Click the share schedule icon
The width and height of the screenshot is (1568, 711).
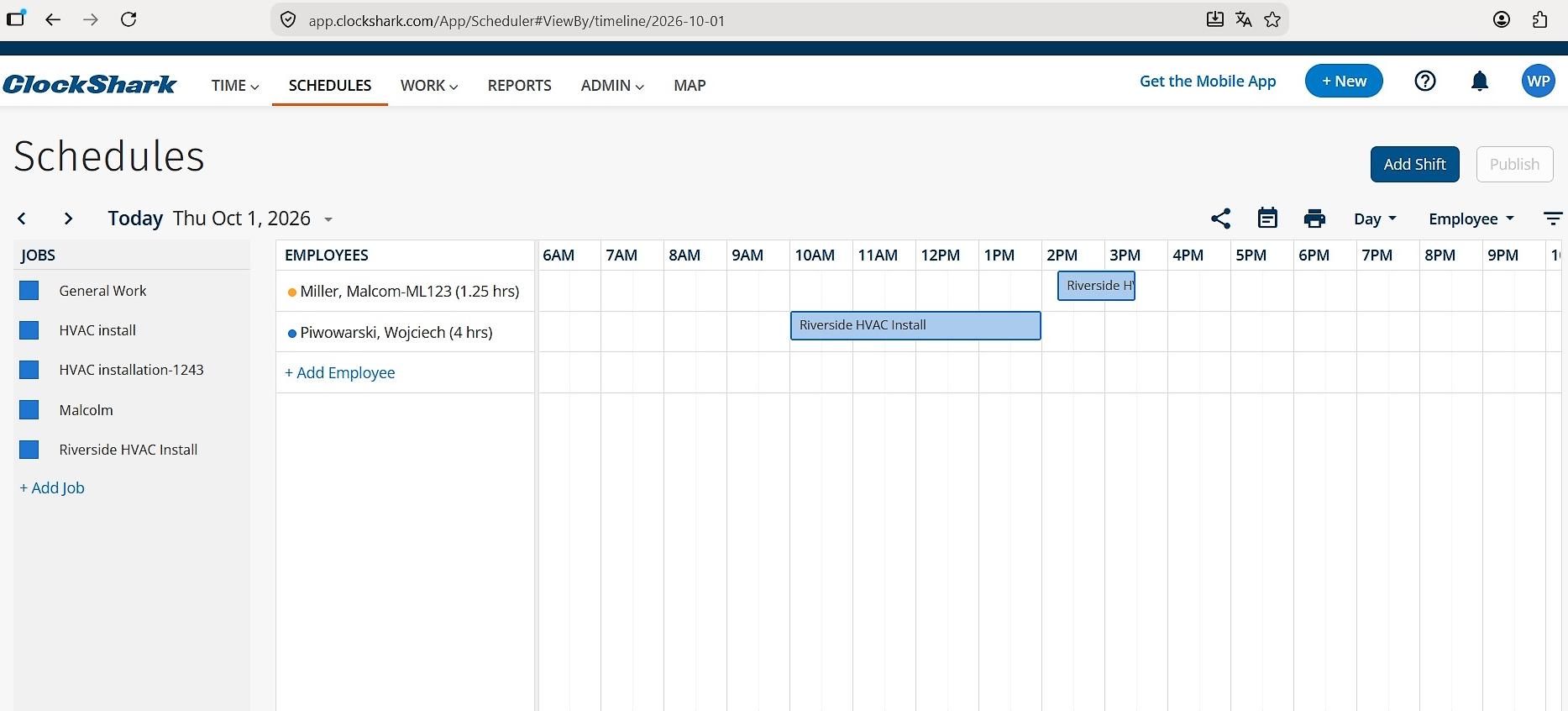point(1220,219)
